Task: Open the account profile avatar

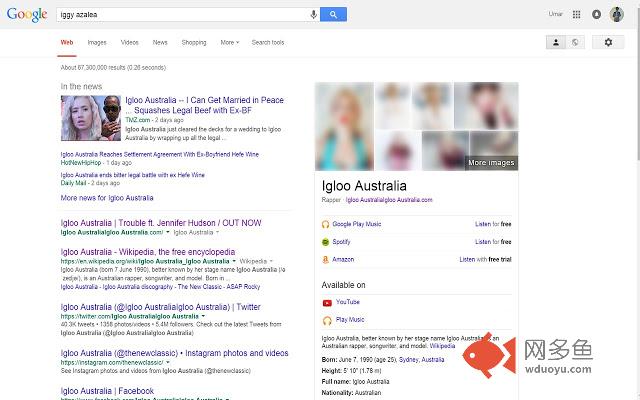Action: 616,14
